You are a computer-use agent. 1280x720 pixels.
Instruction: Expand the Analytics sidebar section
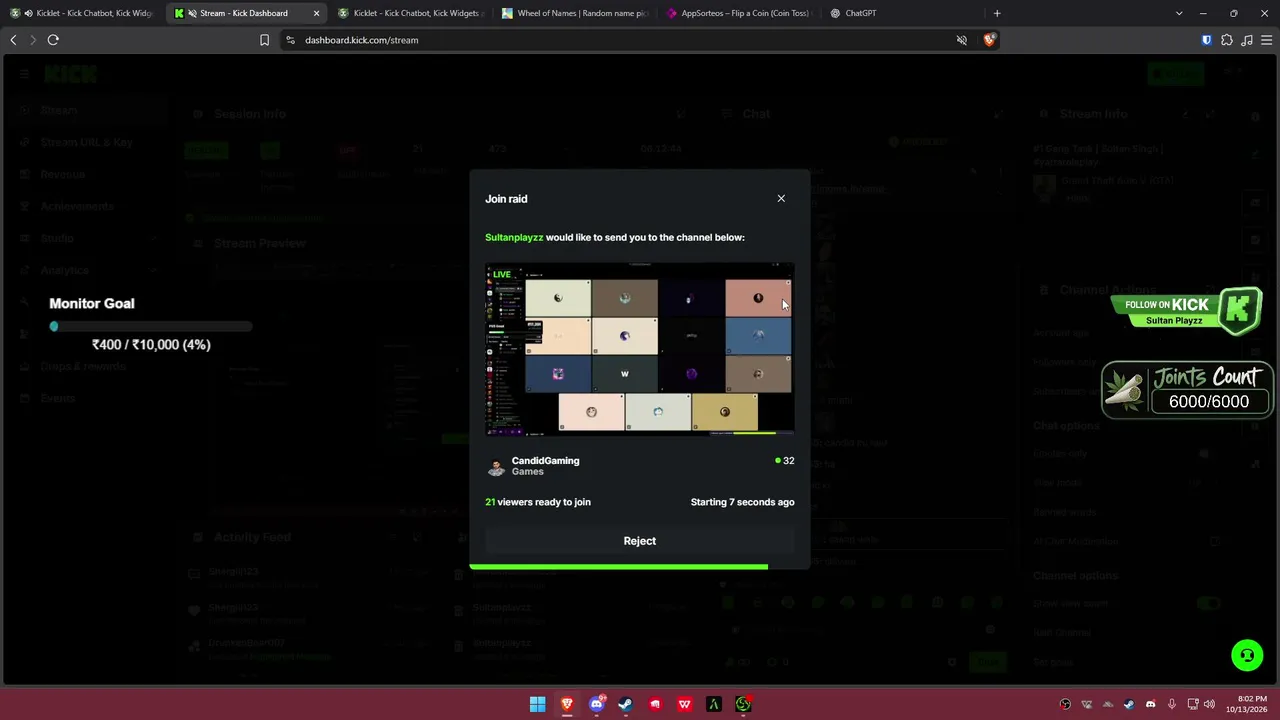pos(88,270)
